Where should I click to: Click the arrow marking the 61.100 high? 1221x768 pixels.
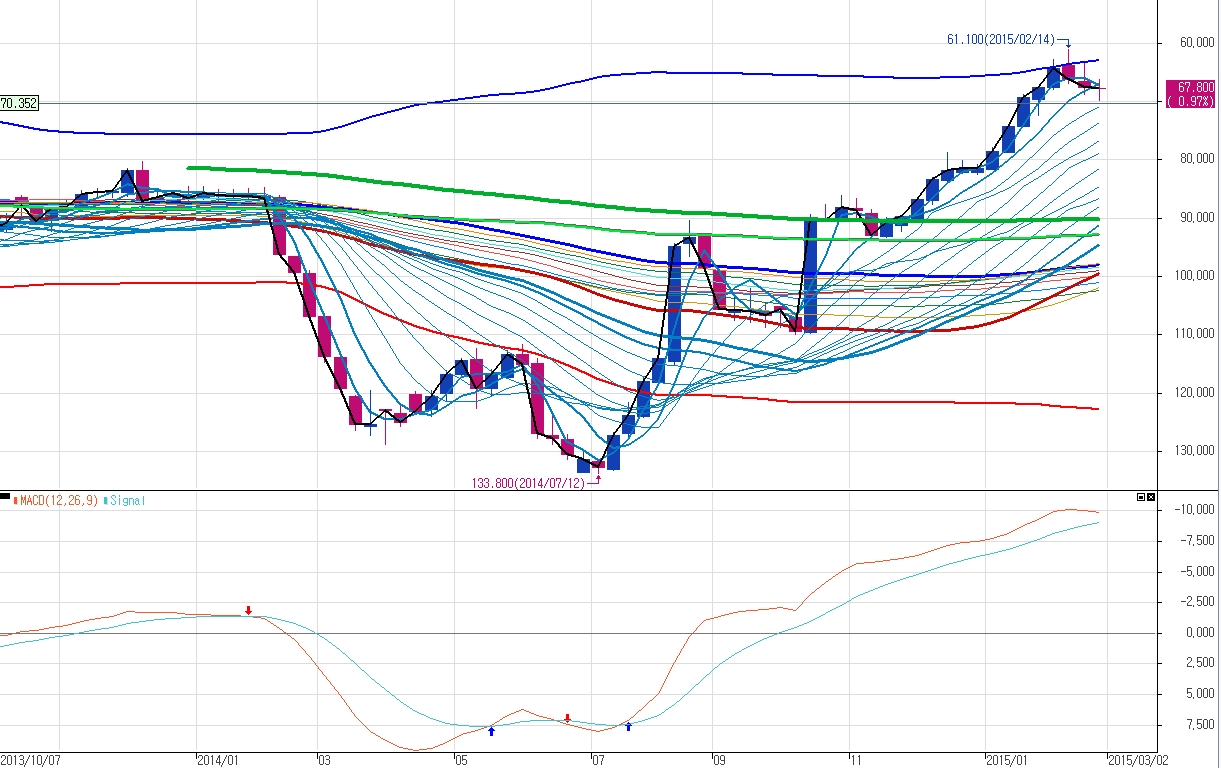[x=1066, y=44]
